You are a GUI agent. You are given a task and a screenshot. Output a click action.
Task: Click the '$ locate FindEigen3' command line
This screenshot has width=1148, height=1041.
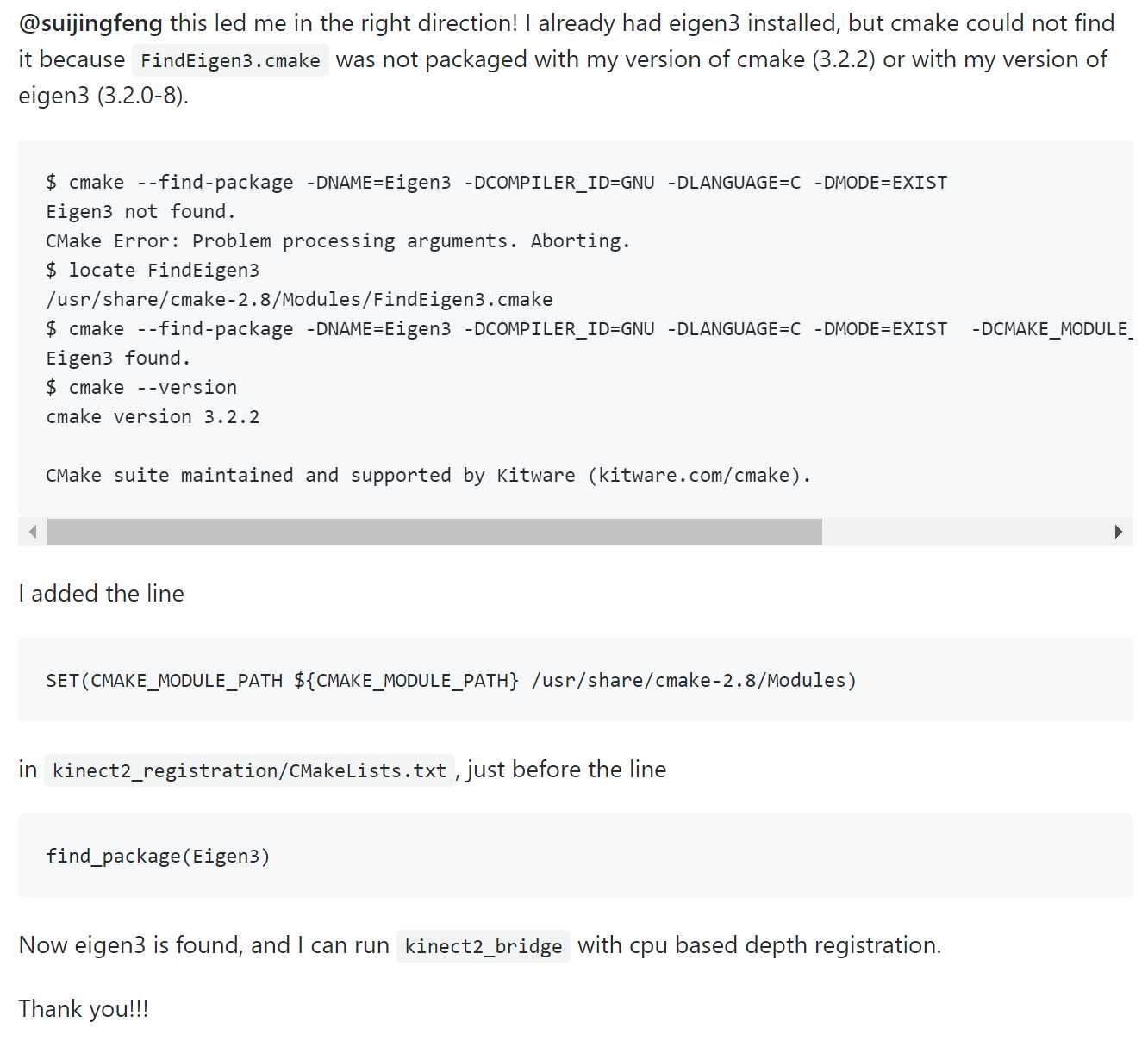pos(153,271)
